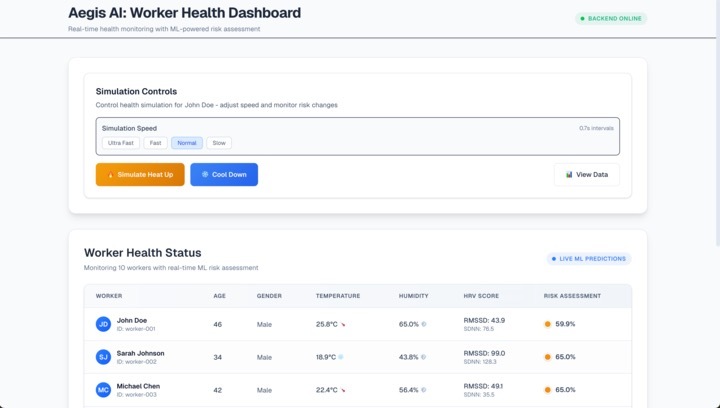Screen dimensions: 720x408
Task: Click the Temperature column header
Action: (x=338, y=296)
